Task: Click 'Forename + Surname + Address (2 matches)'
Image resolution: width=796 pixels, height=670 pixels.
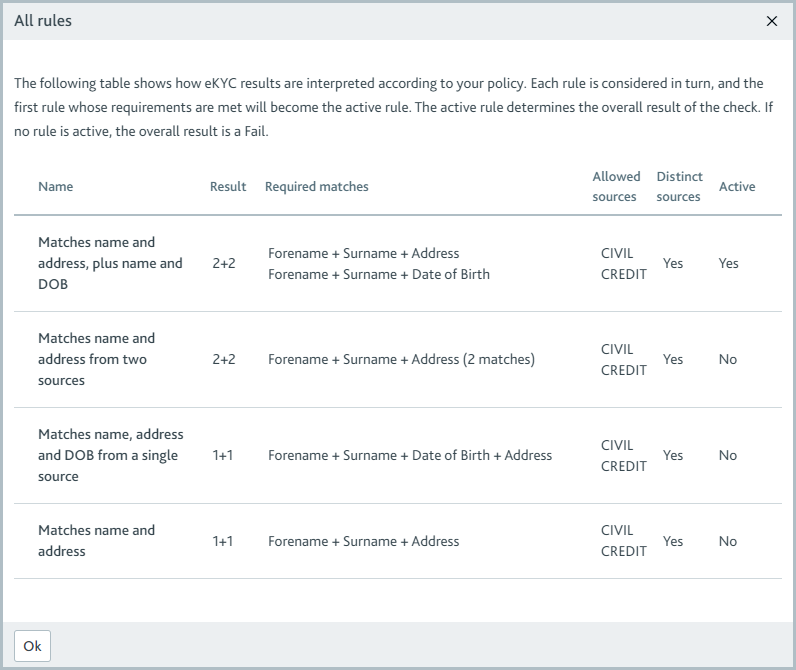Action: [x=402, y=359]
